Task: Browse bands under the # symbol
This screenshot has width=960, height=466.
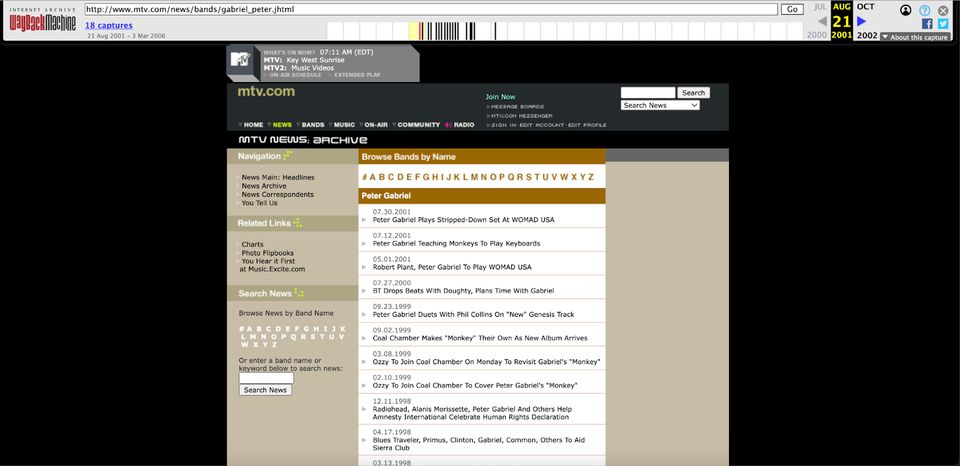Action: (x=364, y=177)
